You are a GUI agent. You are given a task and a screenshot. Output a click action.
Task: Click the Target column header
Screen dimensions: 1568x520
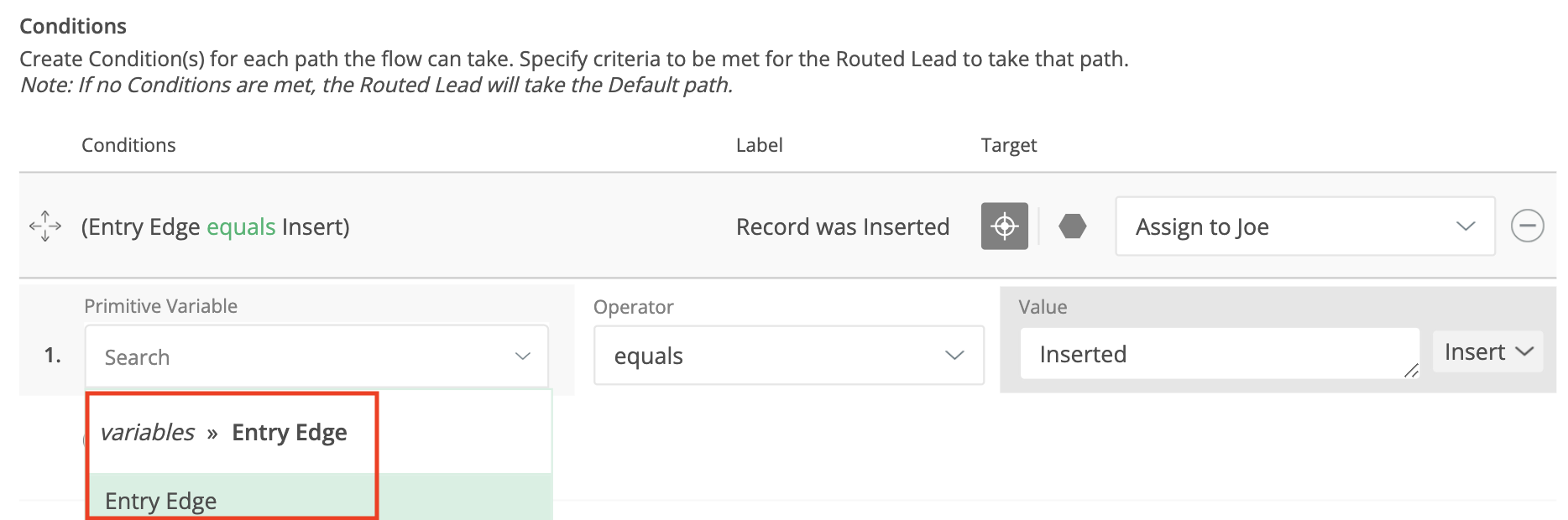pos(1008,145)
